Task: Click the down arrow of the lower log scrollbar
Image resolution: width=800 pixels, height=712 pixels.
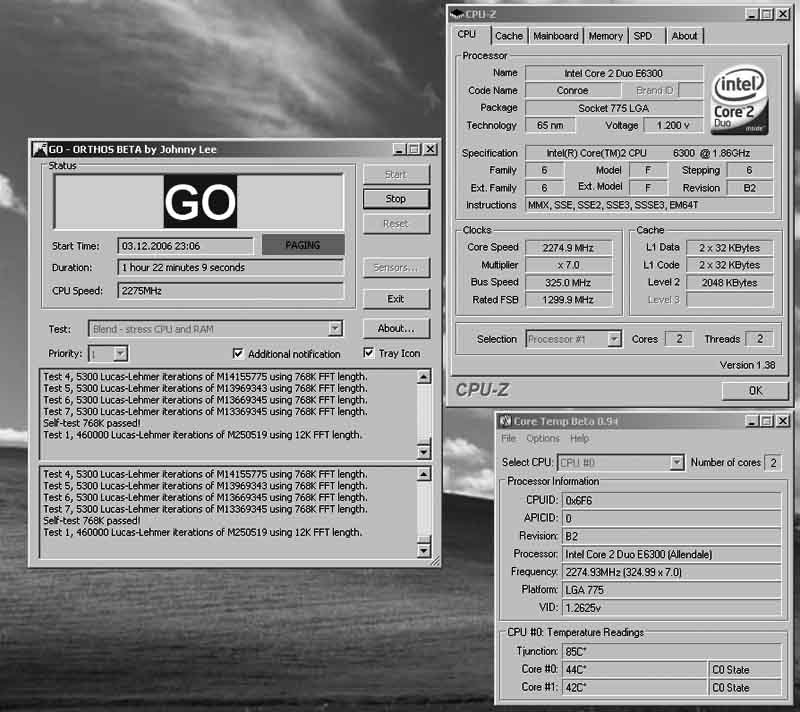Action: 423,550
